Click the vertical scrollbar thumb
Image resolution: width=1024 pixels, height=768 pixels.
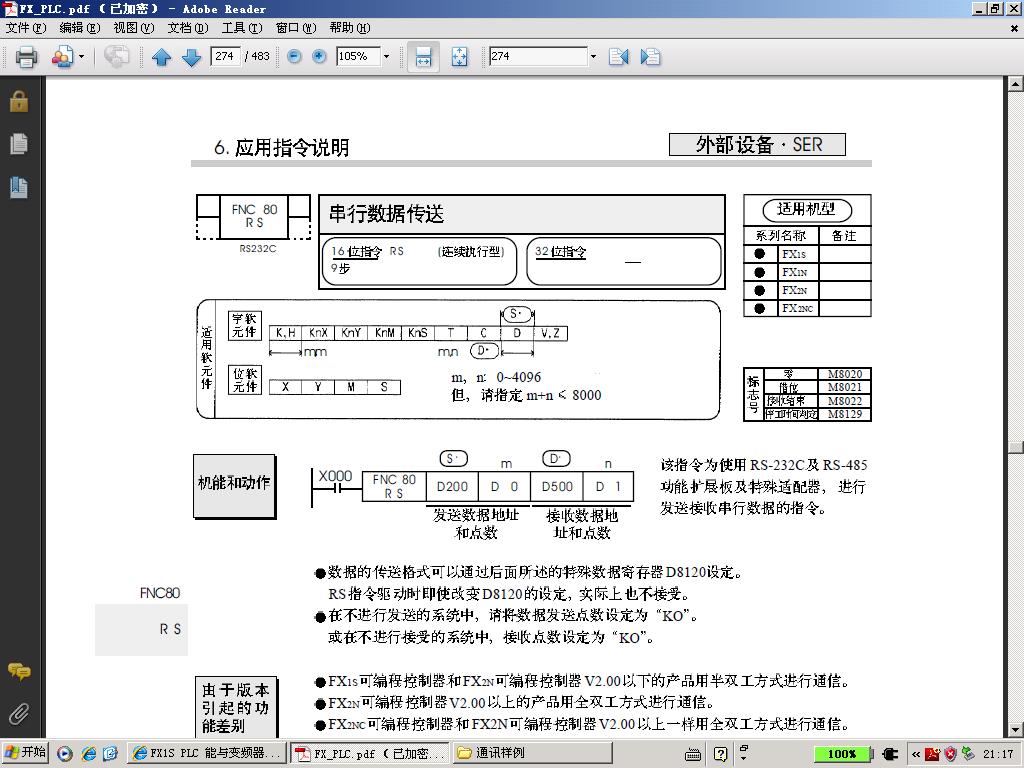(1015, 447)
